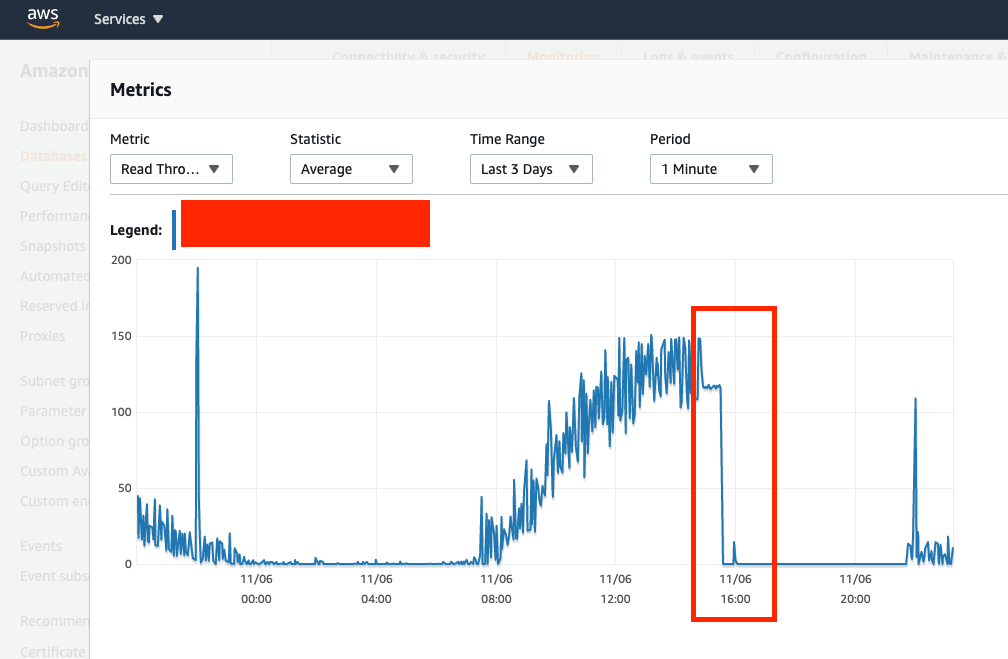Click the Metrics dialog heading

coord(141,90)
